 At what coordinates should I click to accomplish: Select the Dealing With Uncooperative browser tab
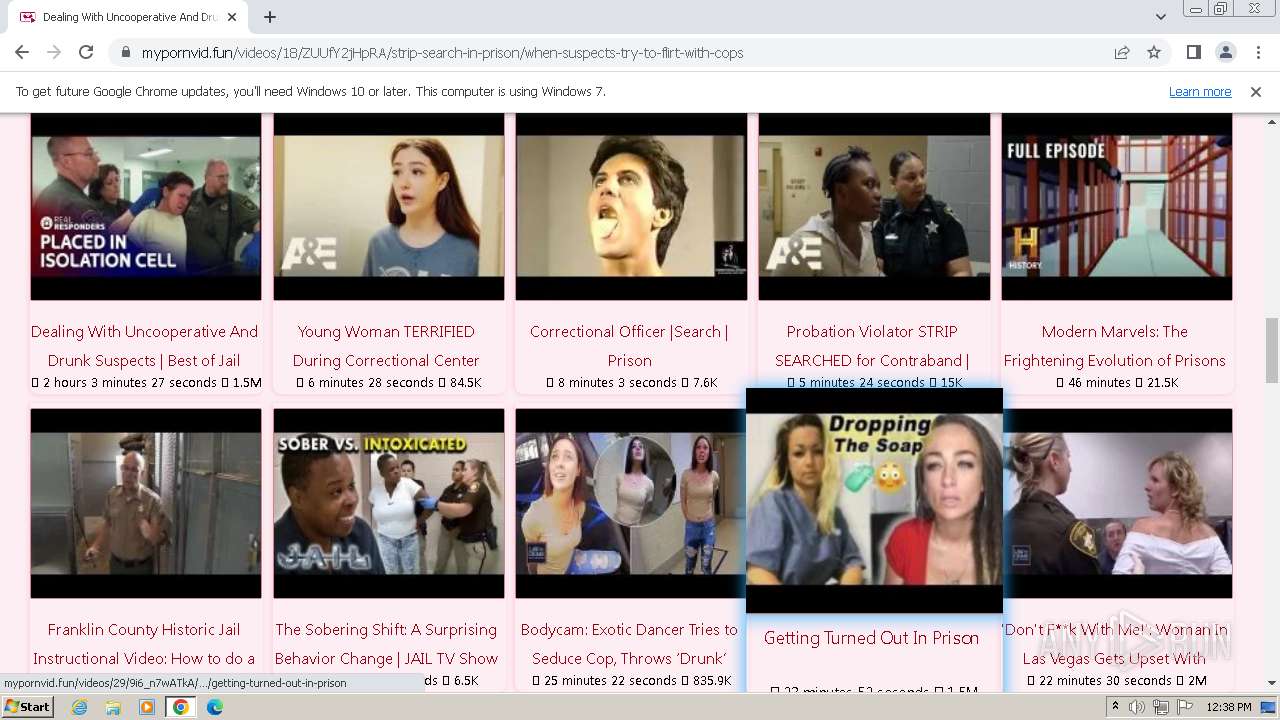[x=128, y=17]
